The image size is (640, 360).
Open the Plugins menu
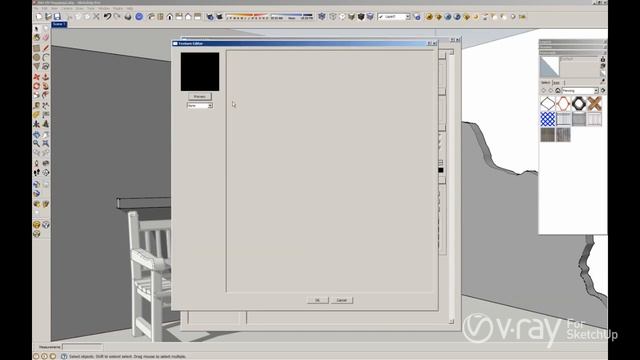point(118,8)
